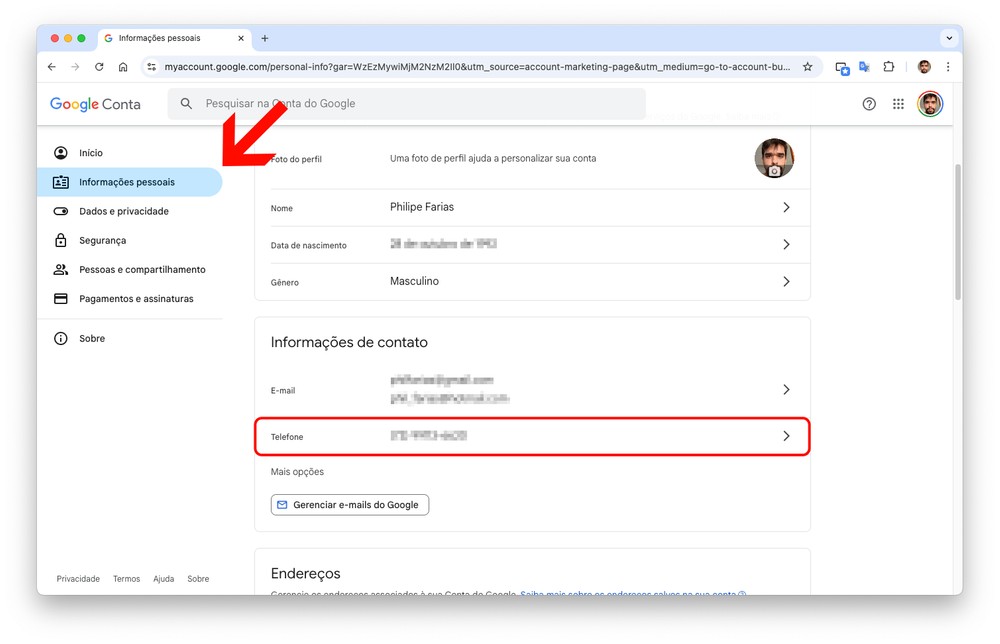Open the Nome row chevron
This screenshot has height=644, width=1000.
786,207
